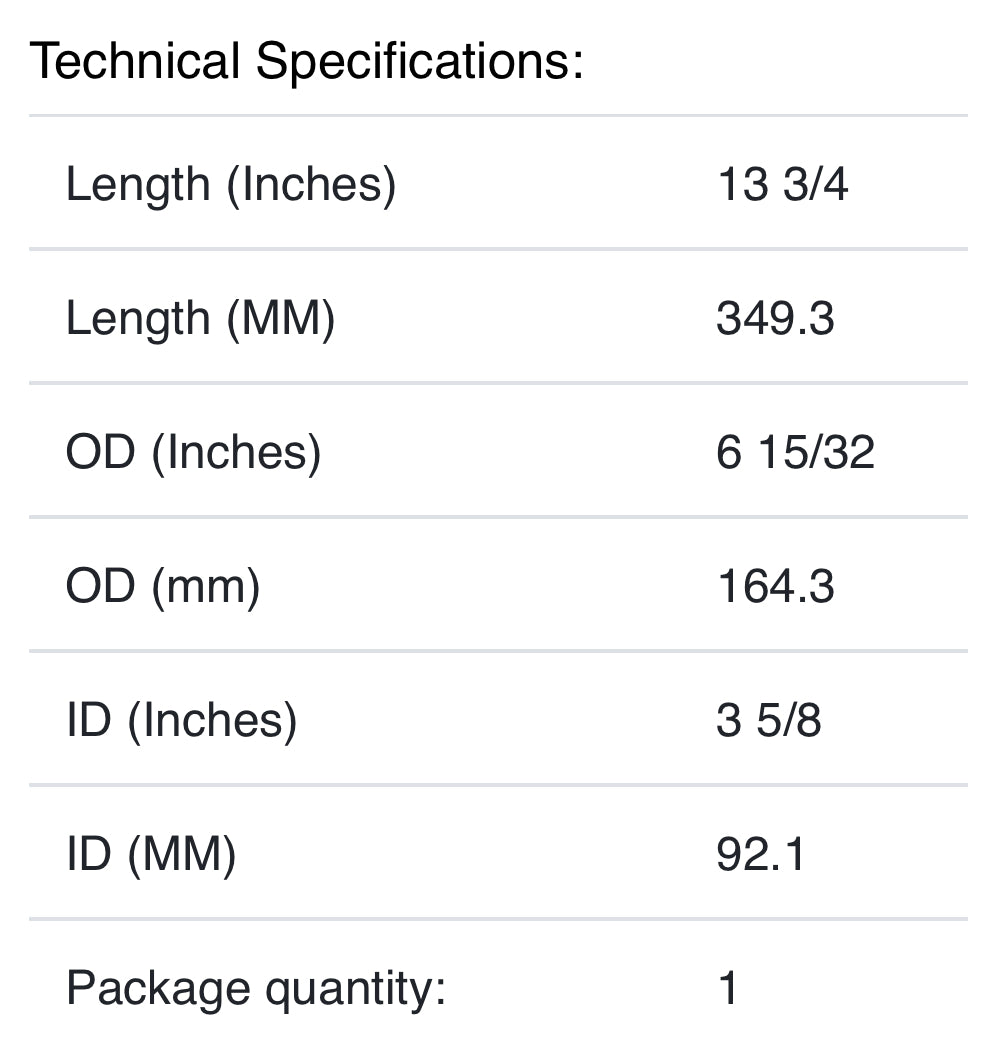The height and width of the screenshot is (1063, 1002).
Task: Click the ID (MM) label
Action: pyautogui.click(x=151, y=854)
